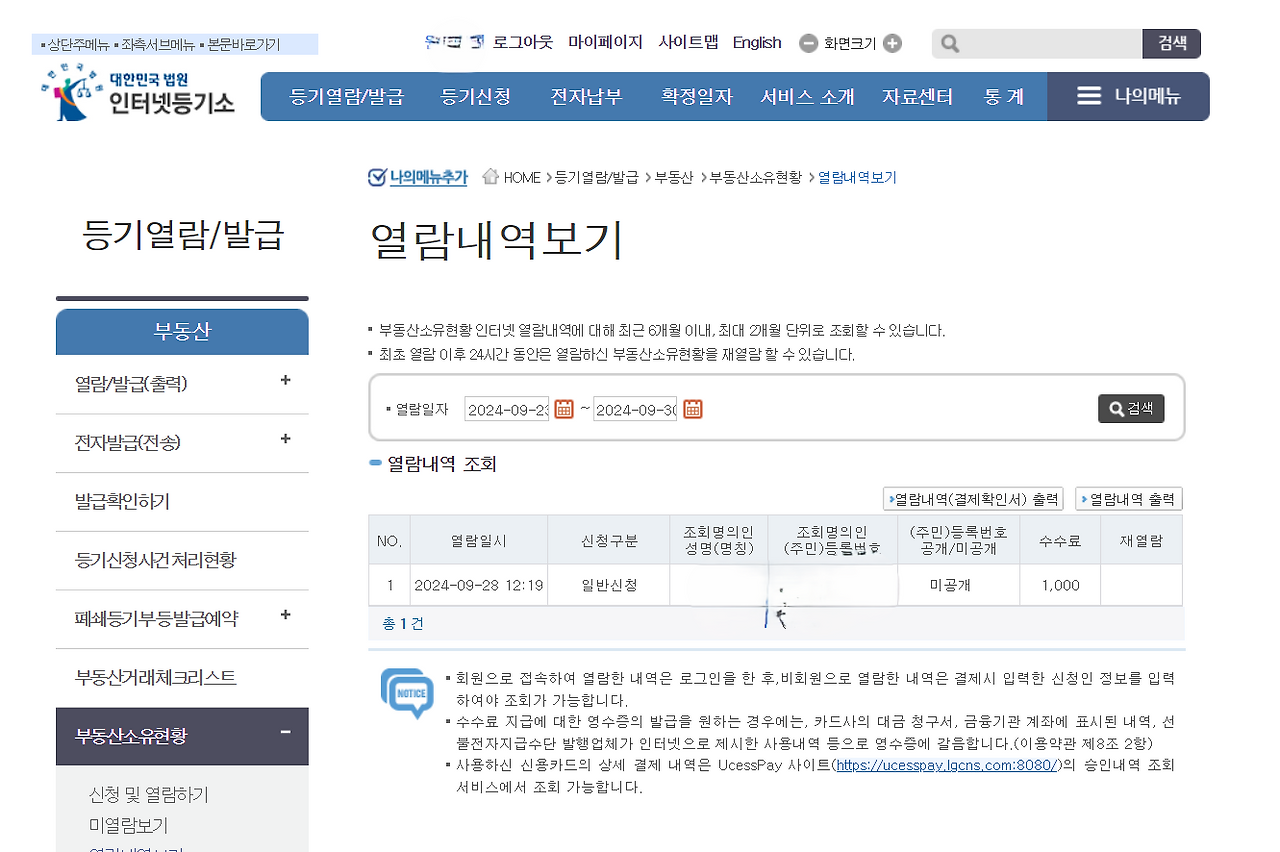
Task: Open the start date calendar picker
Action: pyautogui.click(x=562, y=408)
